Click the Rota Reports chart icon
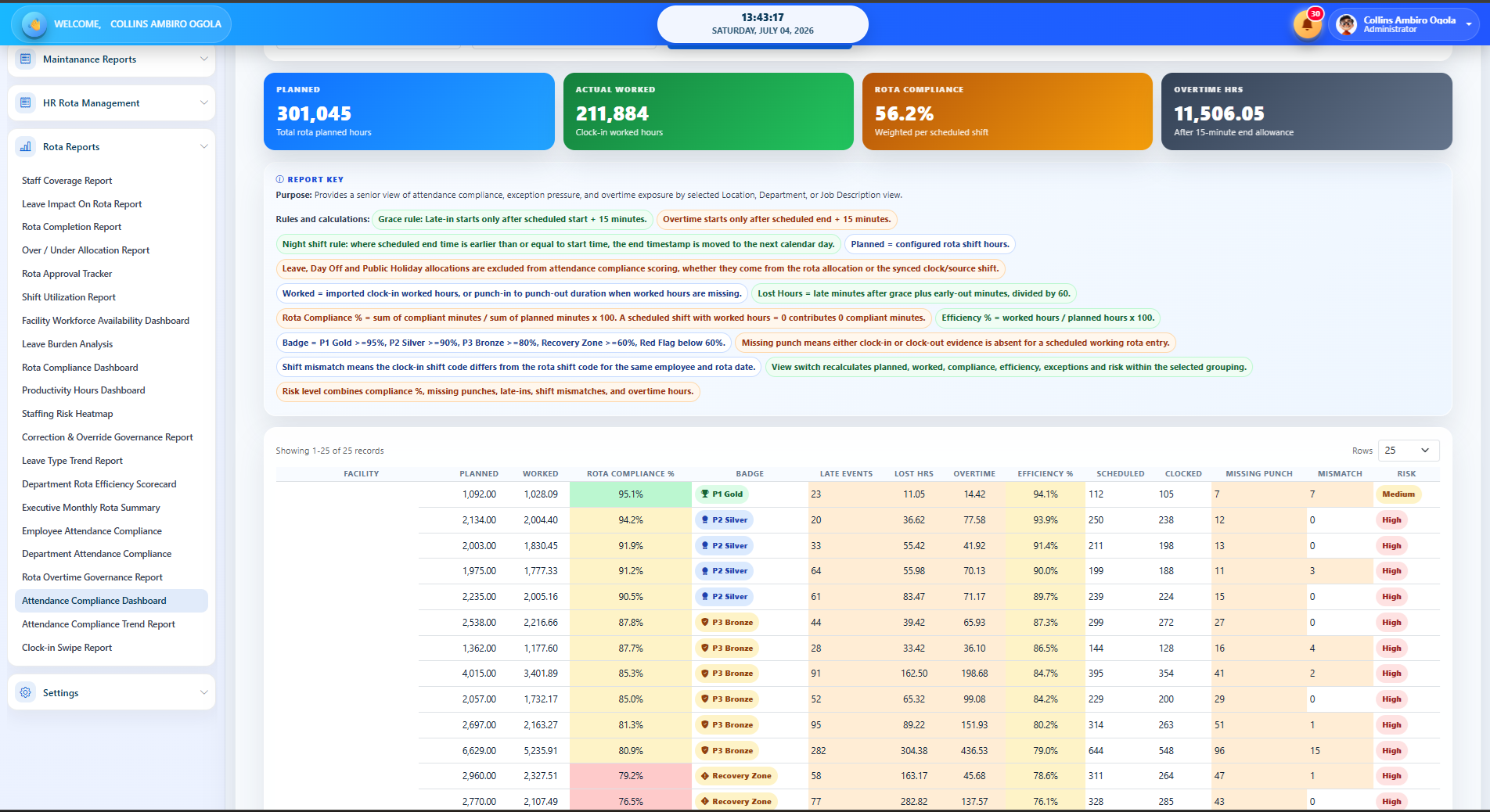 click(26, 146)
